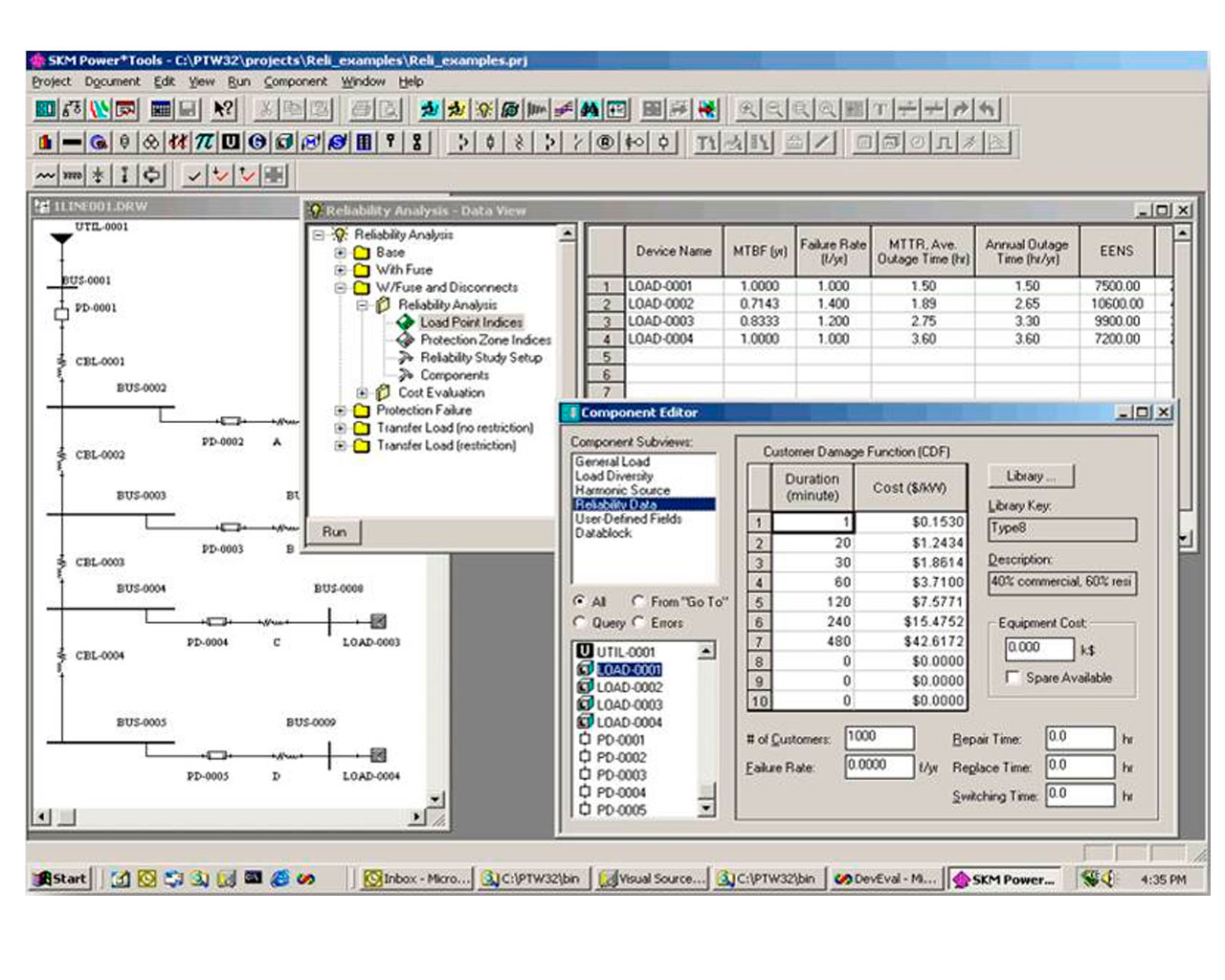This screenshot has width=1225, height=980.
Task: Click the colored bar-chart icon starting second toolbar row
Action: [x=45, y=143]
